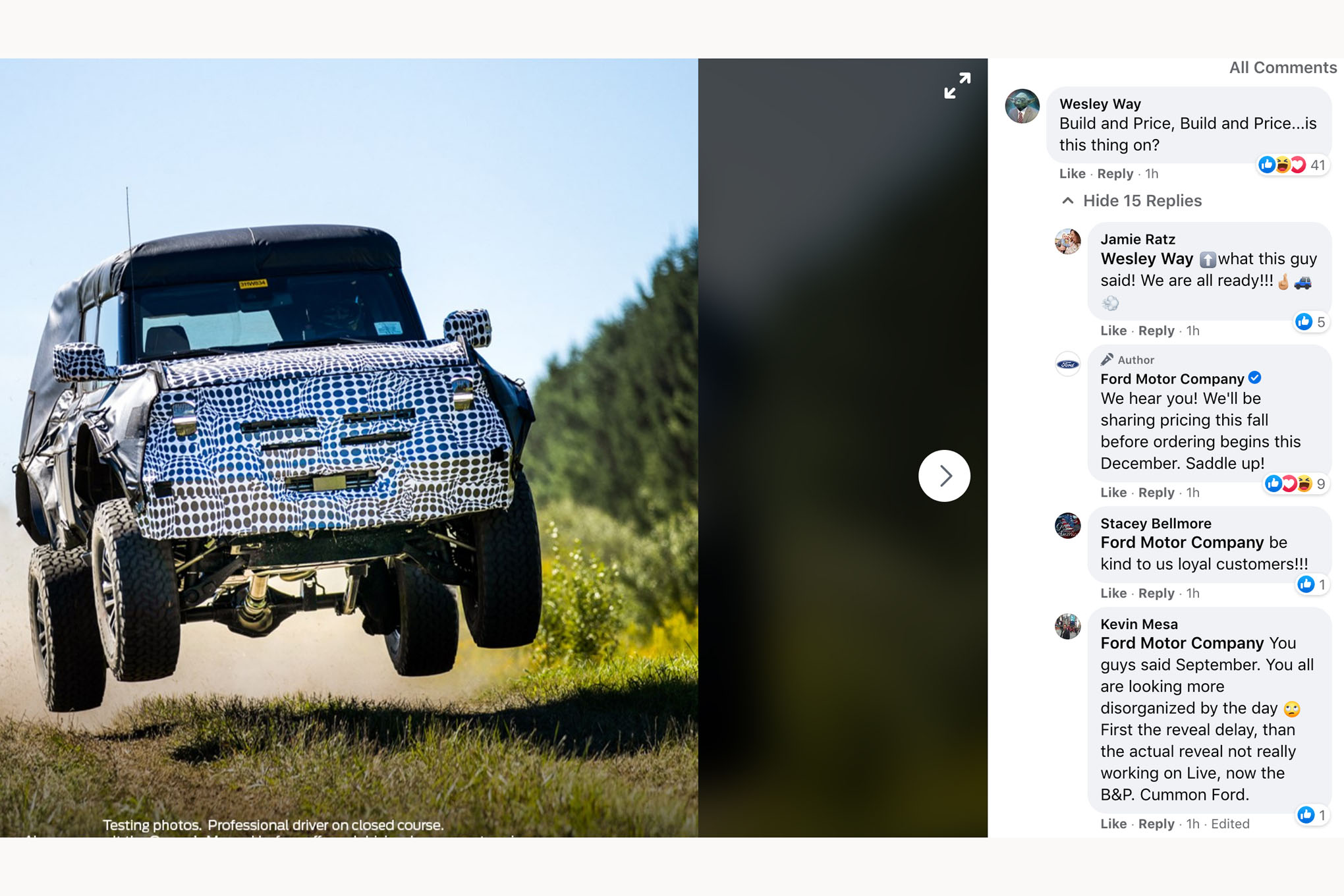Open Kevin Mesa's profile avatar
This screenshot has width=1344, height=896.
(1067, 627)
